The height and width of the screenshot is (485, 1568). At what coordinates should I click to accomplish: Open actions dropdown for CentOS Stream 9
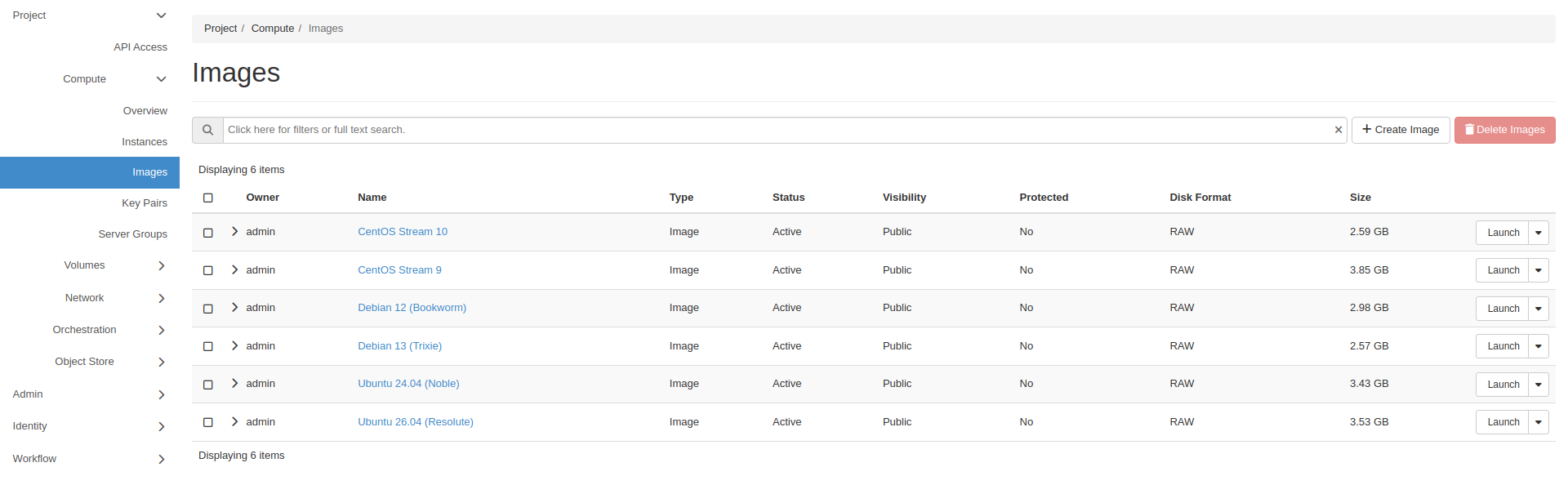click(x=1539, y=270)
